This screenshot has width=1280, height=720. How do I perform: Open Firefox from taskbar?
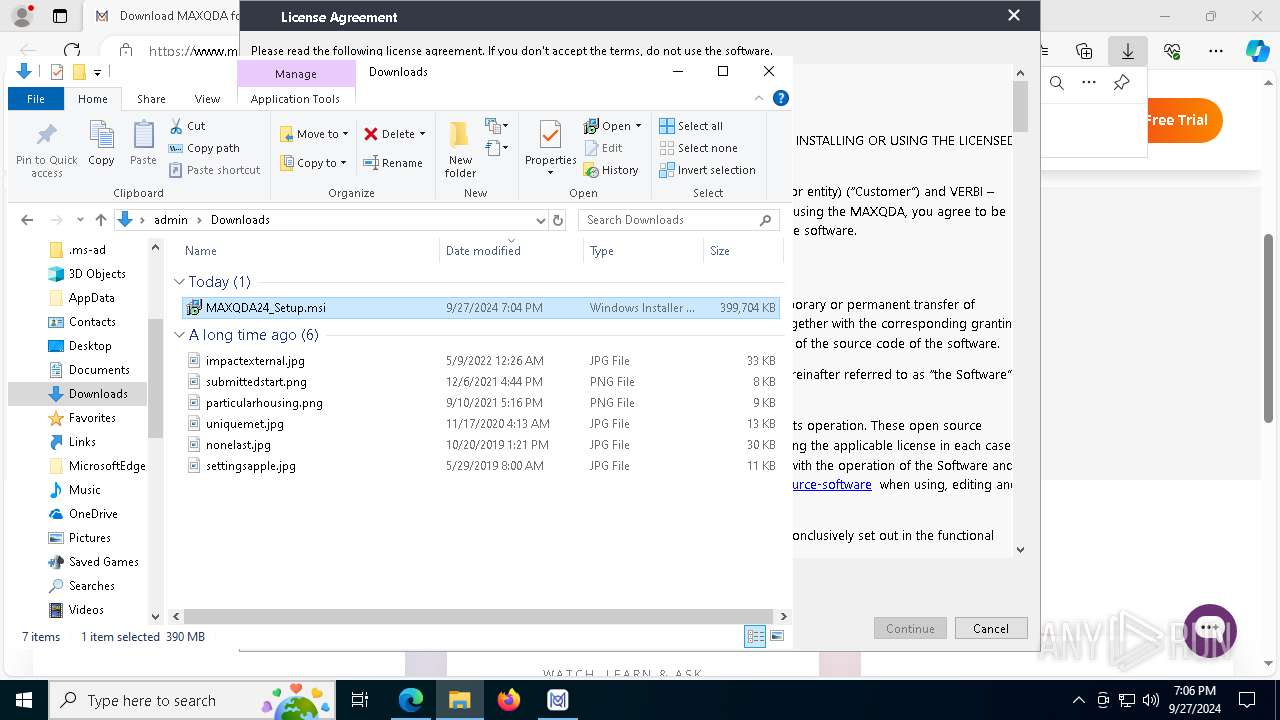(509, 700)
